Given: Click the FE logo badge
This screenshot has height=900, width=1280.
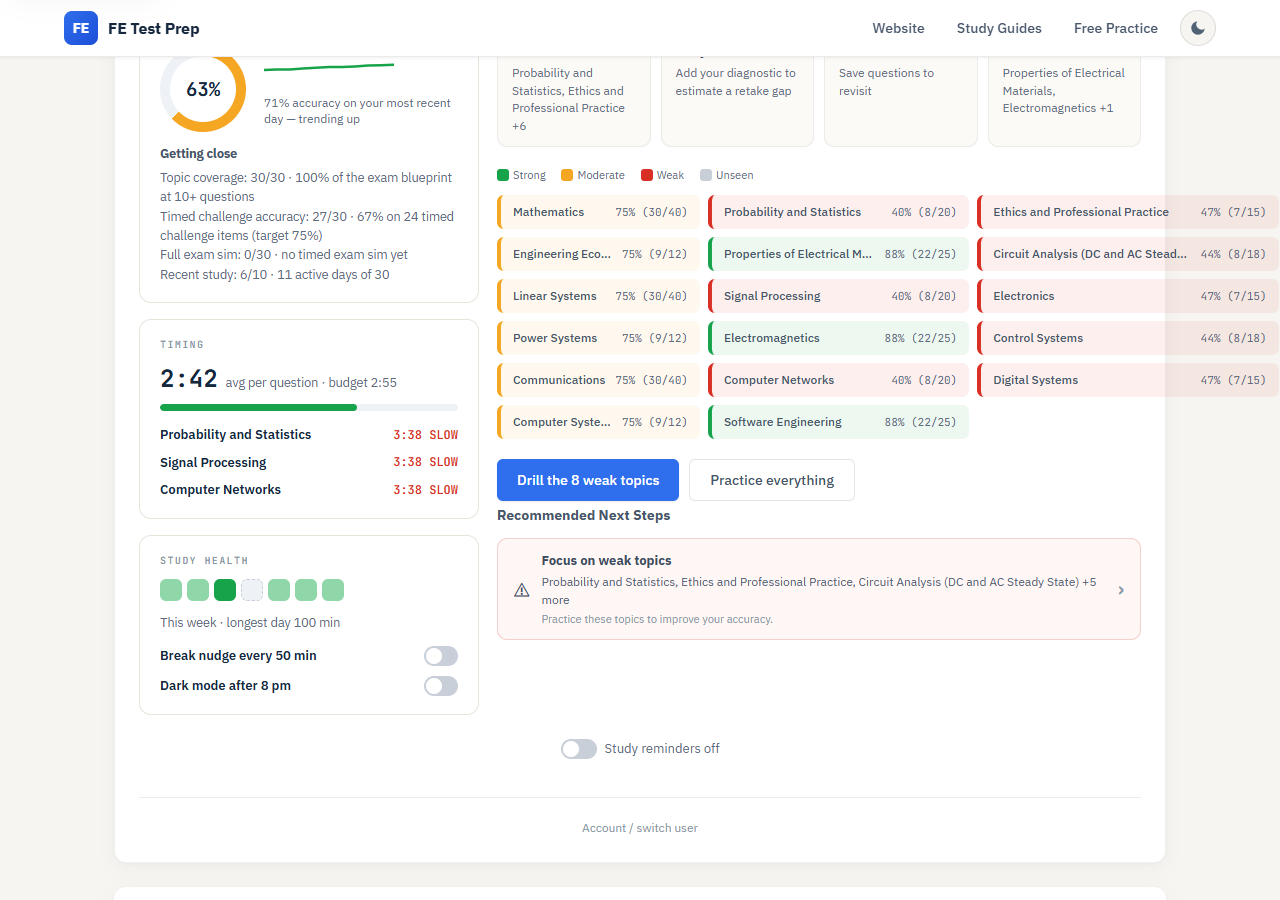Looking at the screenshot, I should click(x=81, y=28).
